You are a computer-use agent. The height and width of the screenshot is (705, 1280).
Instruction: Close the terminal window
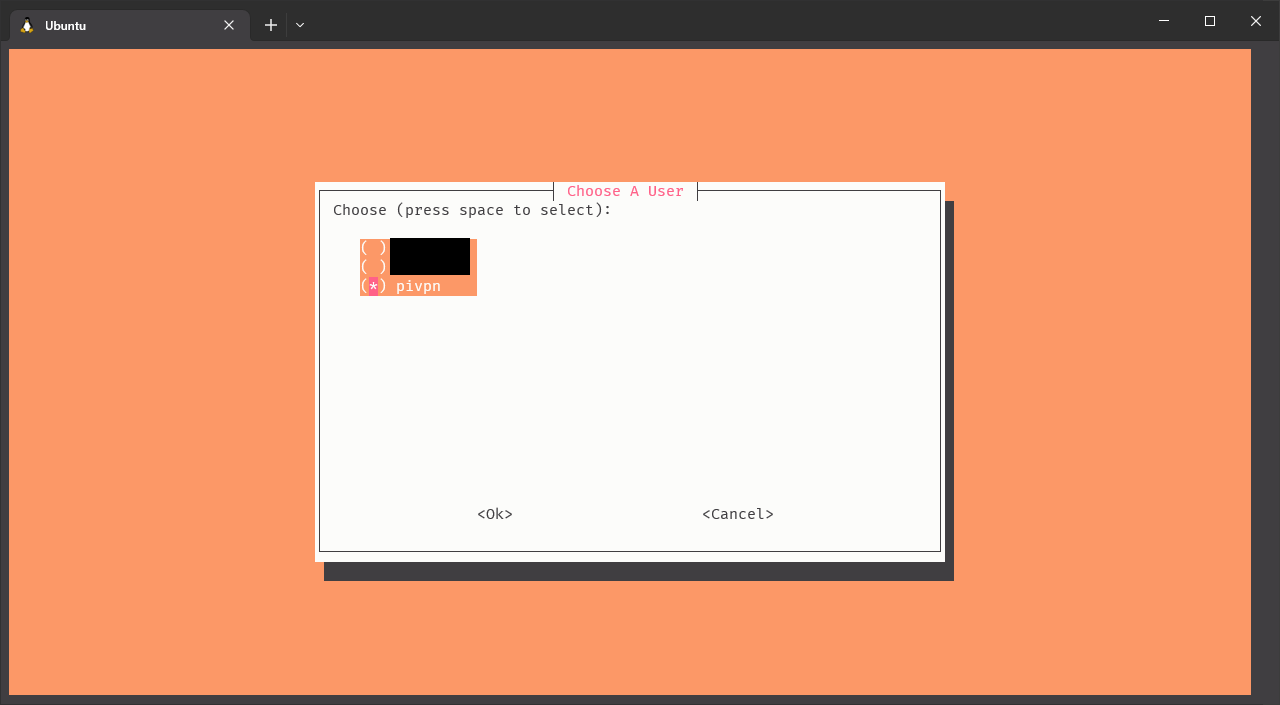tap(1256, 21)
